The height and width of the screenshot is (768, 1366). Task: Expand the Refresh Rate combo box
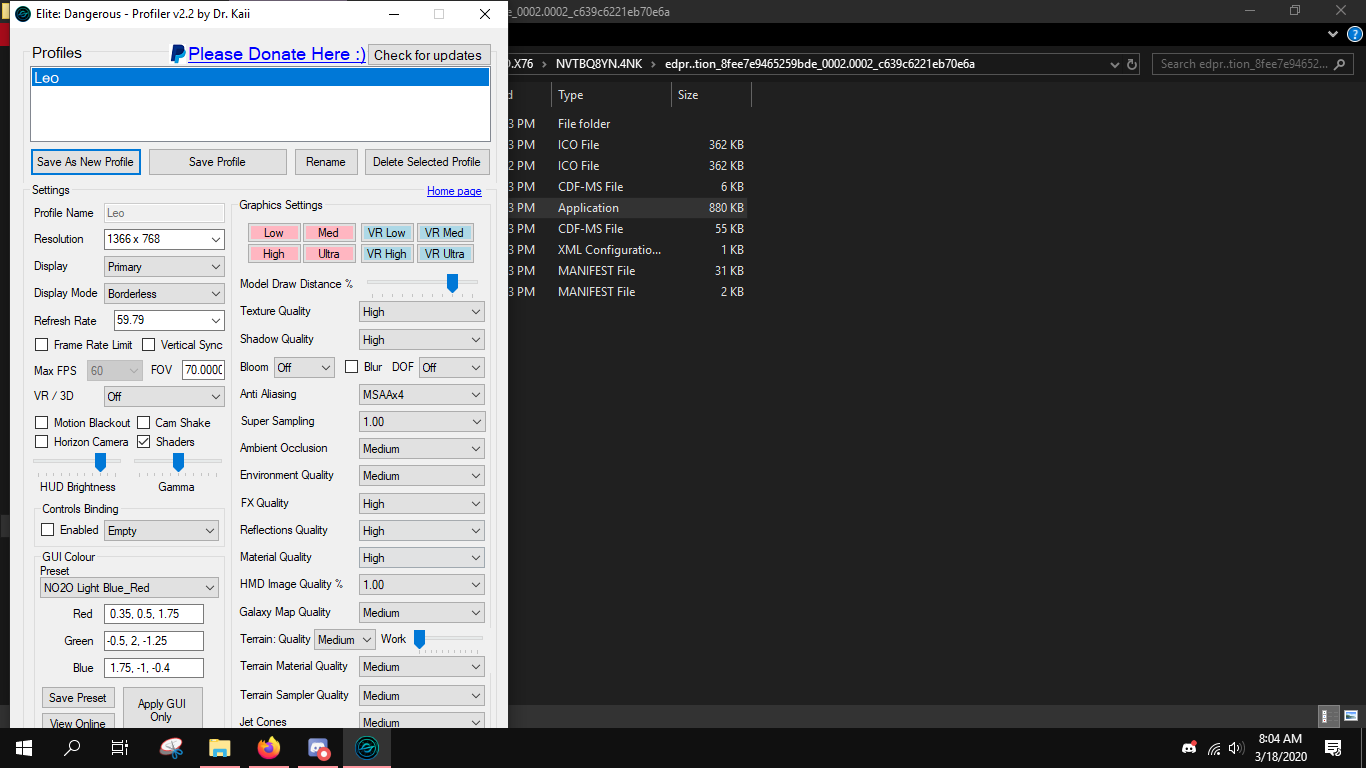pyautogui.click(x=216, y=320)
